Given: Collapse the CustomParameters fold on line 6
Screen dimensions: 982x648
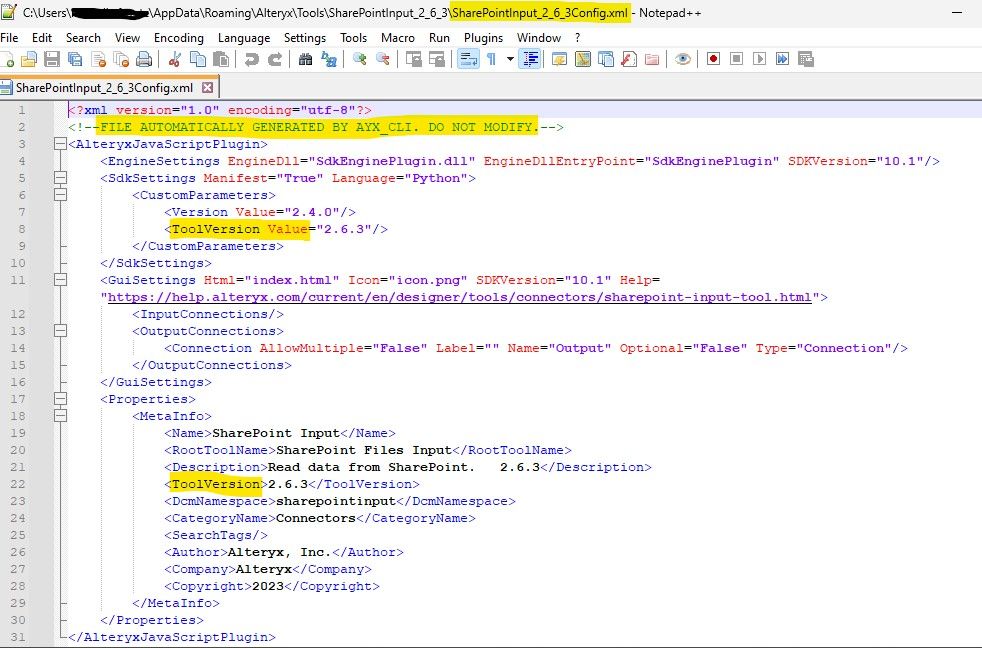Looking at the screenshot, I should coord(60,195).
